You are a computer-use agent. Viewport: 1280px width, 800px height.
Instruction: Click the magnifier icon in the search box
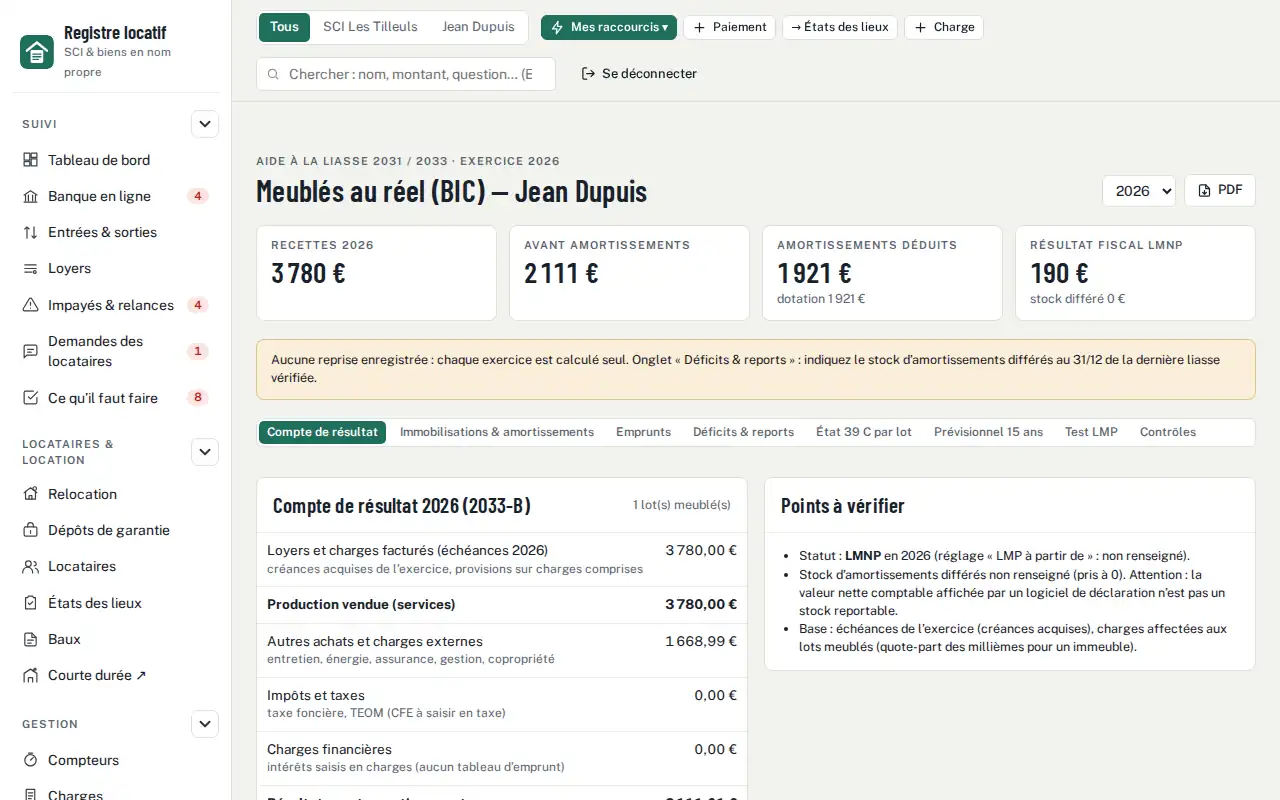(273, 74)
